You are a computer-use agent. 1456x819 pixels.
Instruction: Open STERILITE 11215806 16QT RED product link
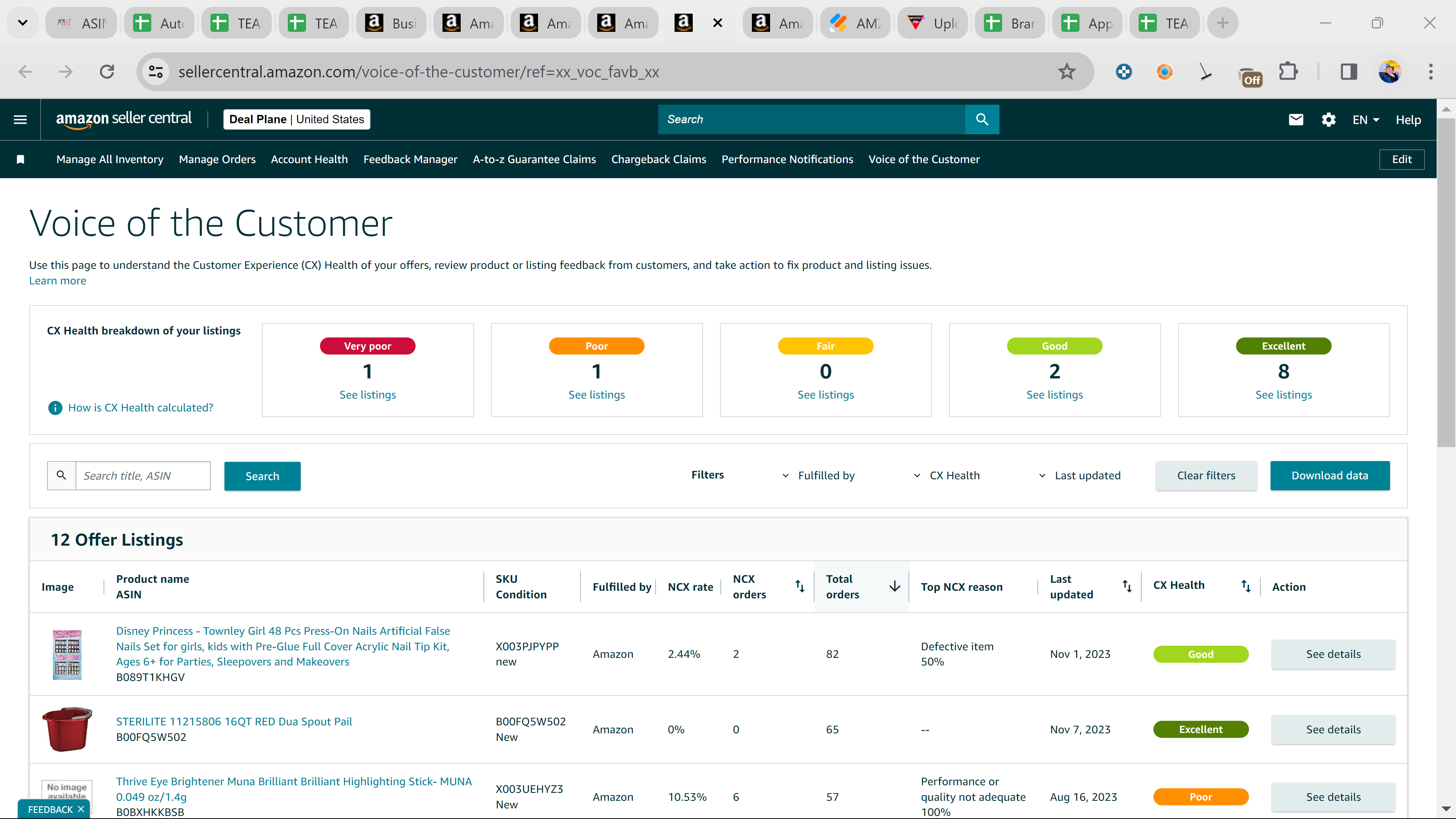click(x=234, y=721)
